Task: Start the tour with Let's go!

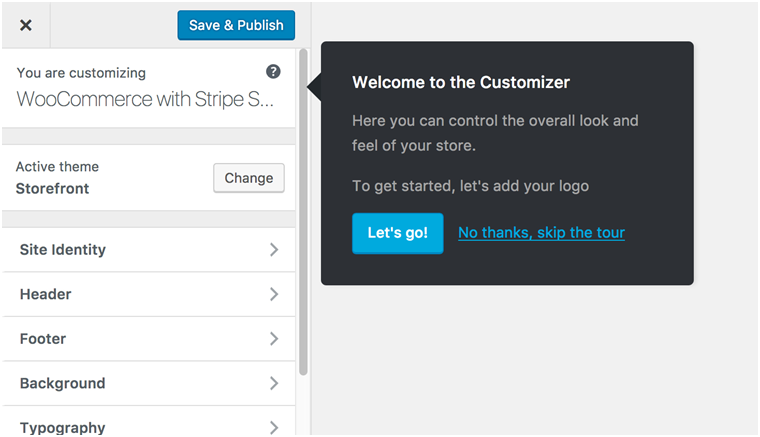Action: 397,233
